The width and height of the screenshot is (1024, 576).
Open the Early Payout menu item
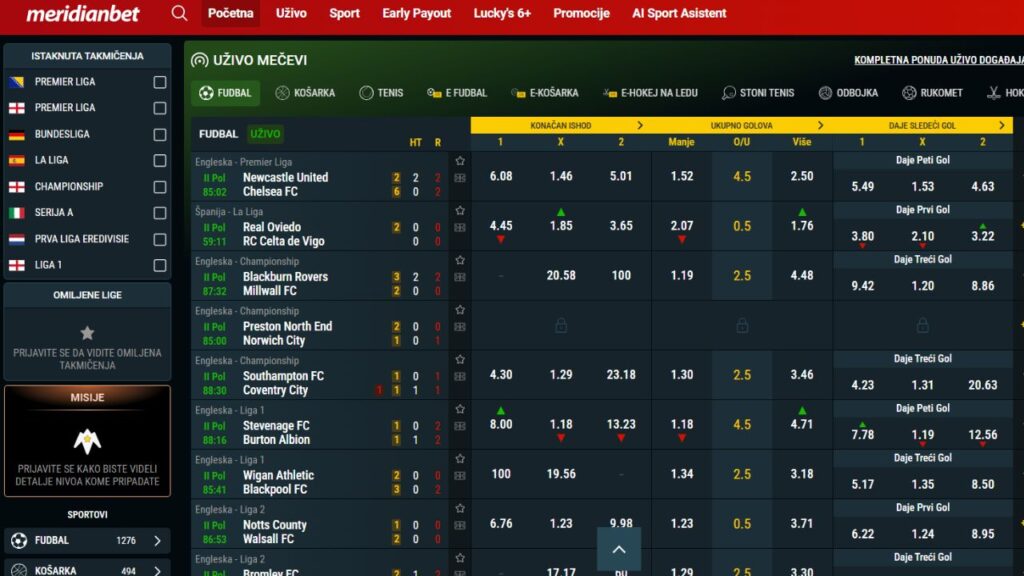tap(416, 13)
